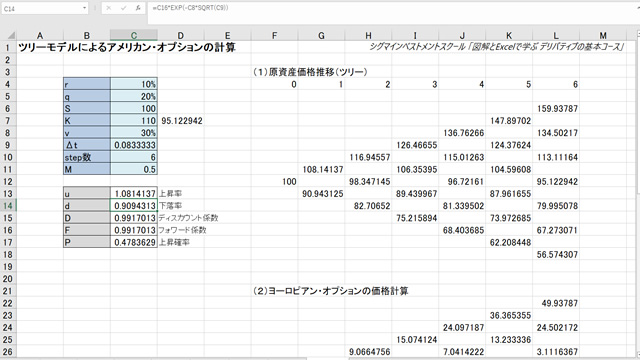This screenshot has height=360, width=640.
Task: Click the Enter checkmark icon in formula bar
Action: click(123, 8)
